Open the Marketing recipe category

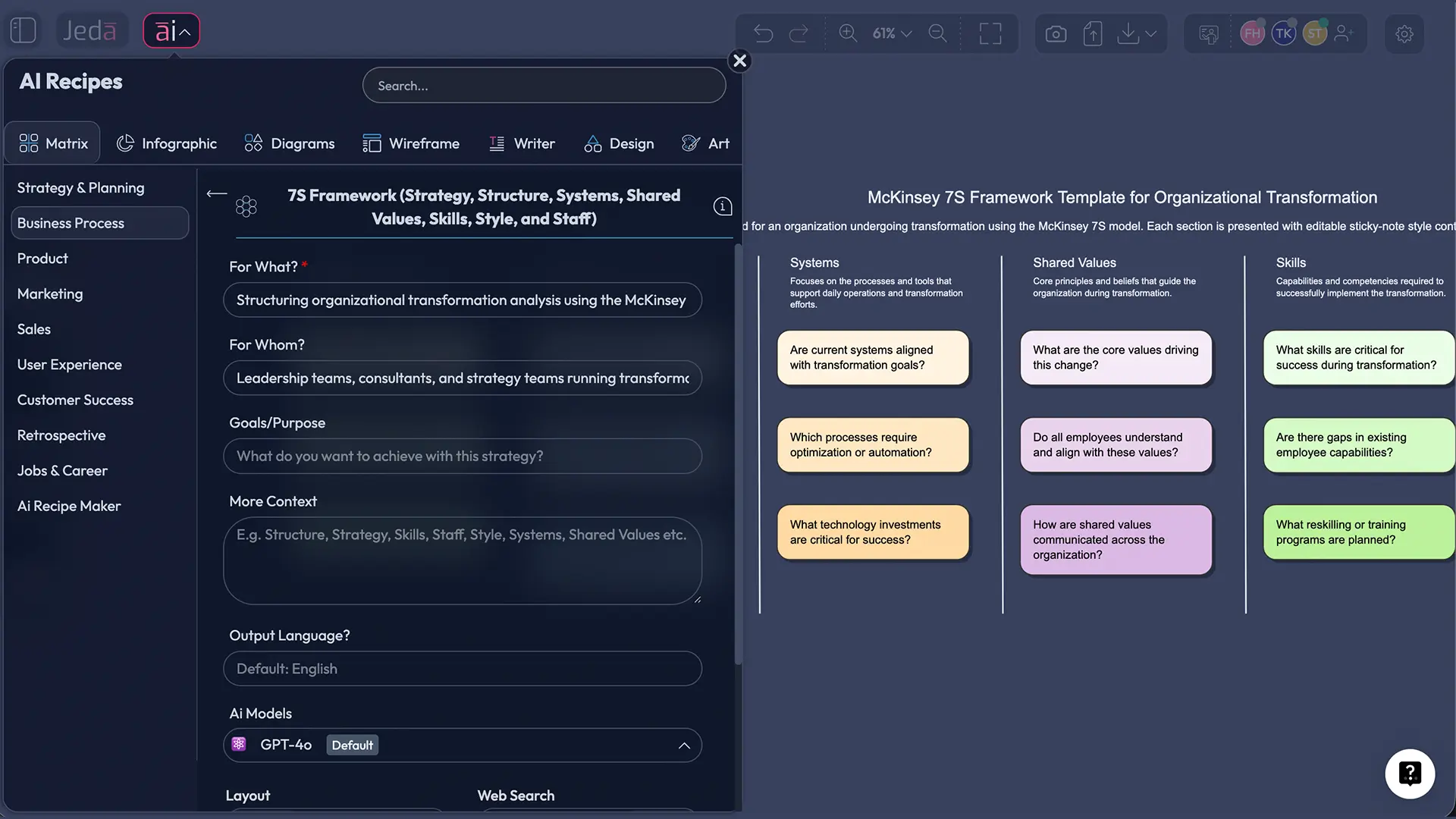point(50,294)
